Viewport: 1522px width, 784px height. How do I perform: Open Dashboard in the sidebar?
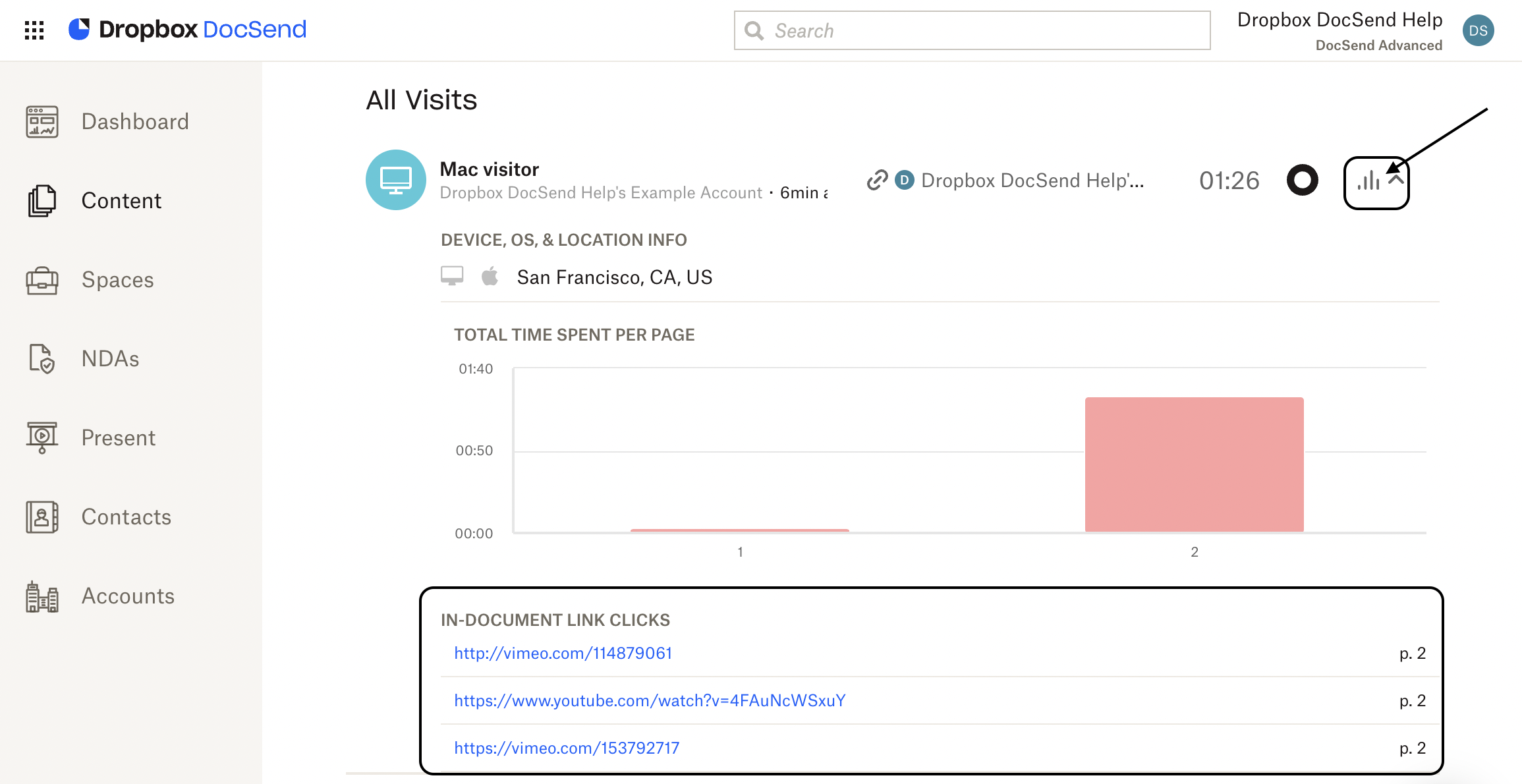[x=135, y=122]
